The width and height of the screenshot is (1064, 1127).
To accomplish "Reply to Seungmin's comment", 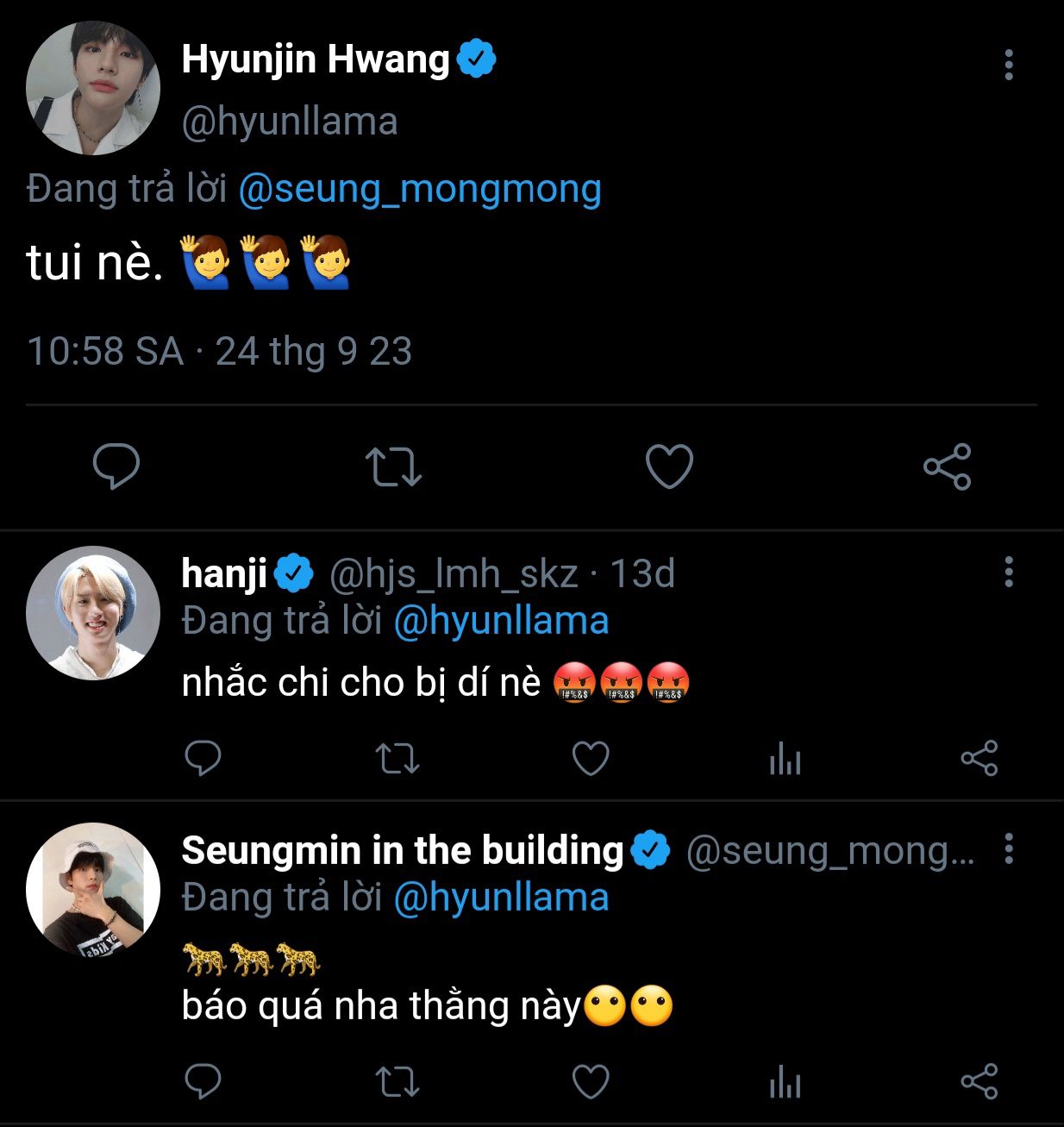I will tap(203, 1082).
